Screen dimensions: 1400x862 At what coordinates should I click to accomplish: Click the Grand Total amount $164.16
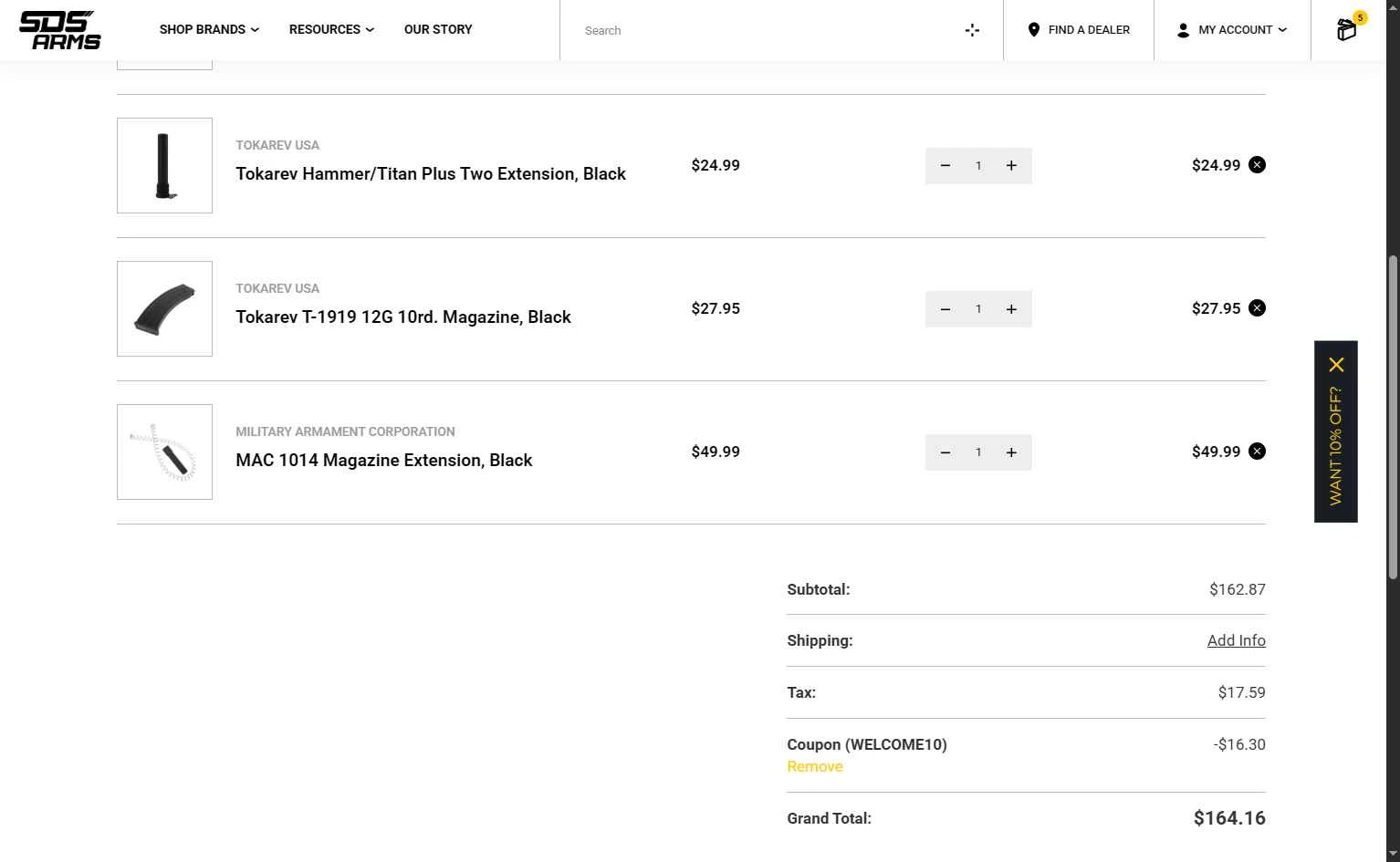pyautogui.click(x=1229, y=819)
